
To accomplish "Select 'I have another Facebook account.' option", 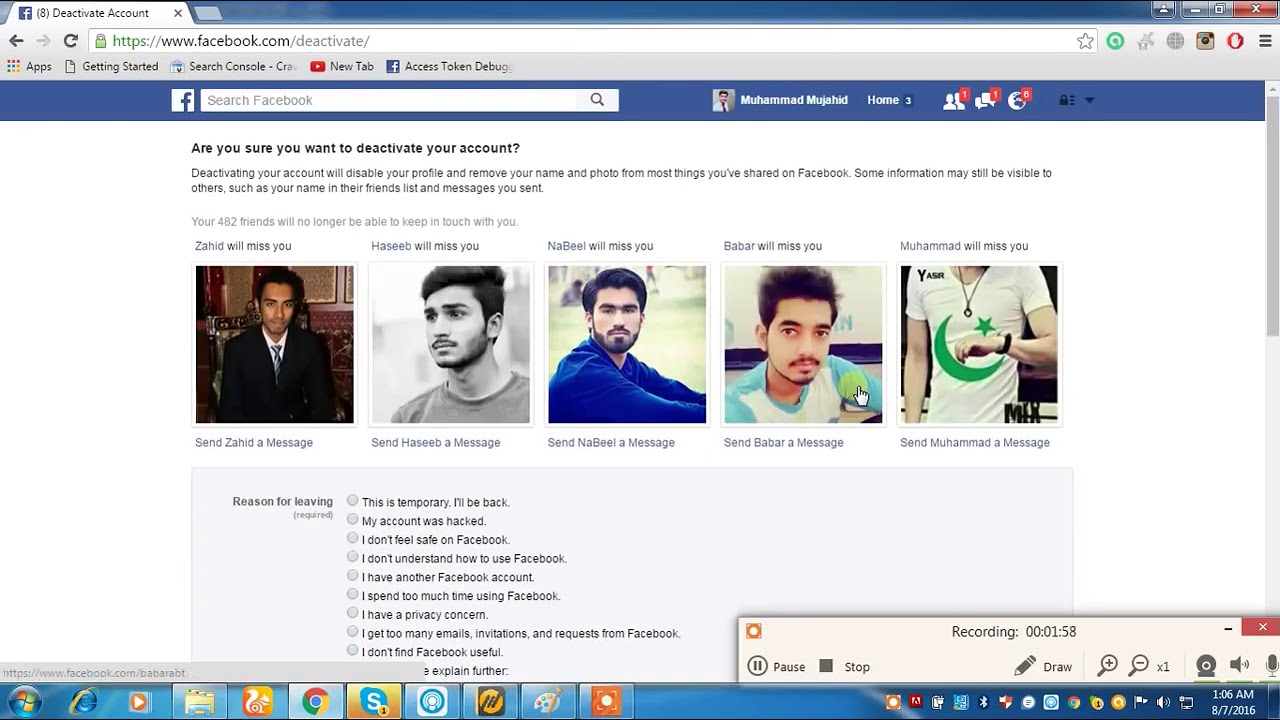I will [x=352, y=576].
